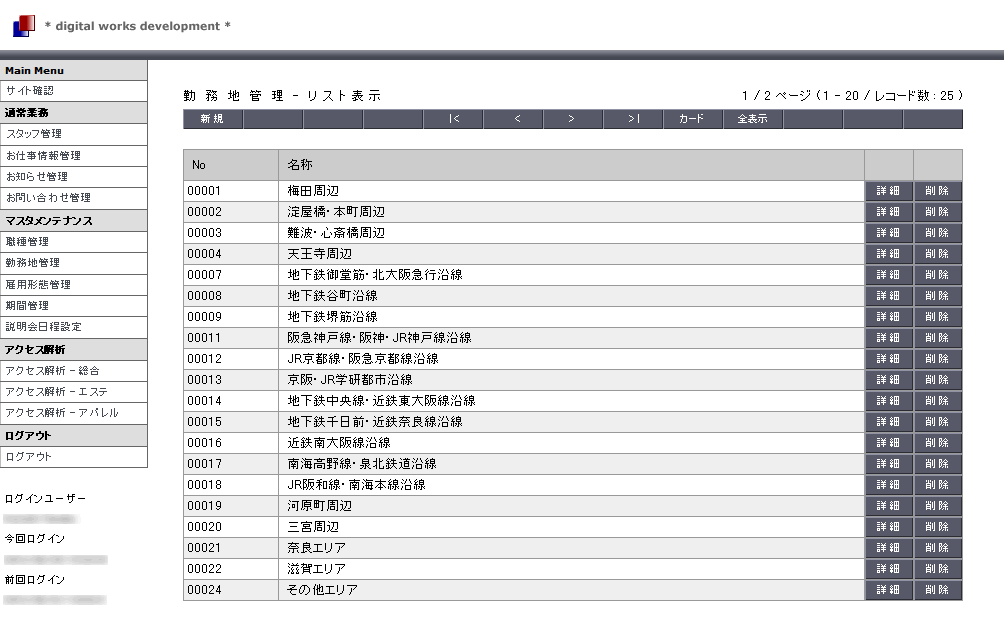Delete the 南海高野線・泉北鉄道沿線 record
1004x640 pixels.
[x=937, y=464]
